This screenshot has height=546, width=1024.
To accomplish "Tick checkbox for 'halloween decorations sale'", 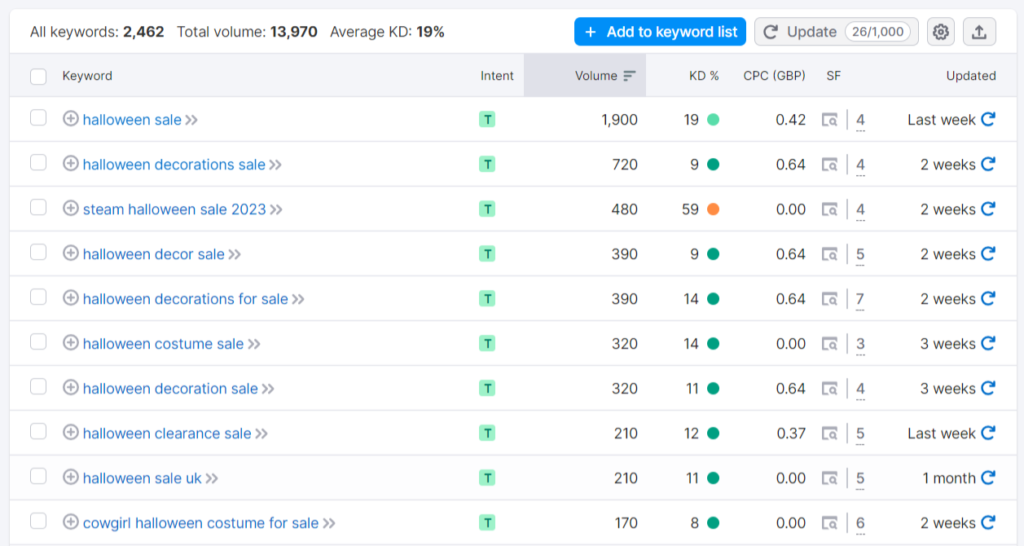I will click(x=39, y=163).
